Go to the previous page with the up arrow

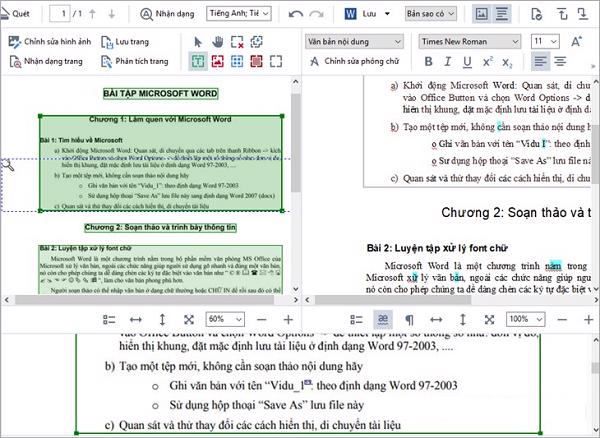[92, 14]
